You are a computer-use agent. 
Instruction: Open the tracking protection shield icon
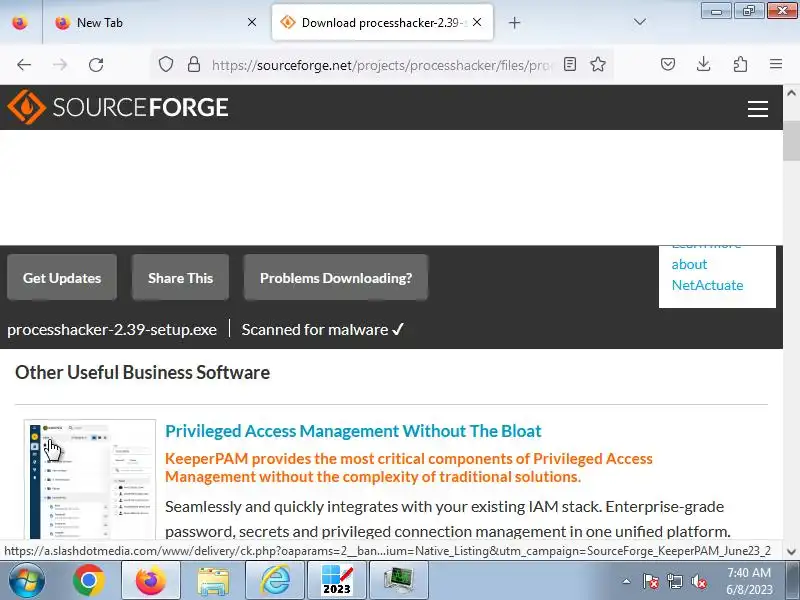166,64
